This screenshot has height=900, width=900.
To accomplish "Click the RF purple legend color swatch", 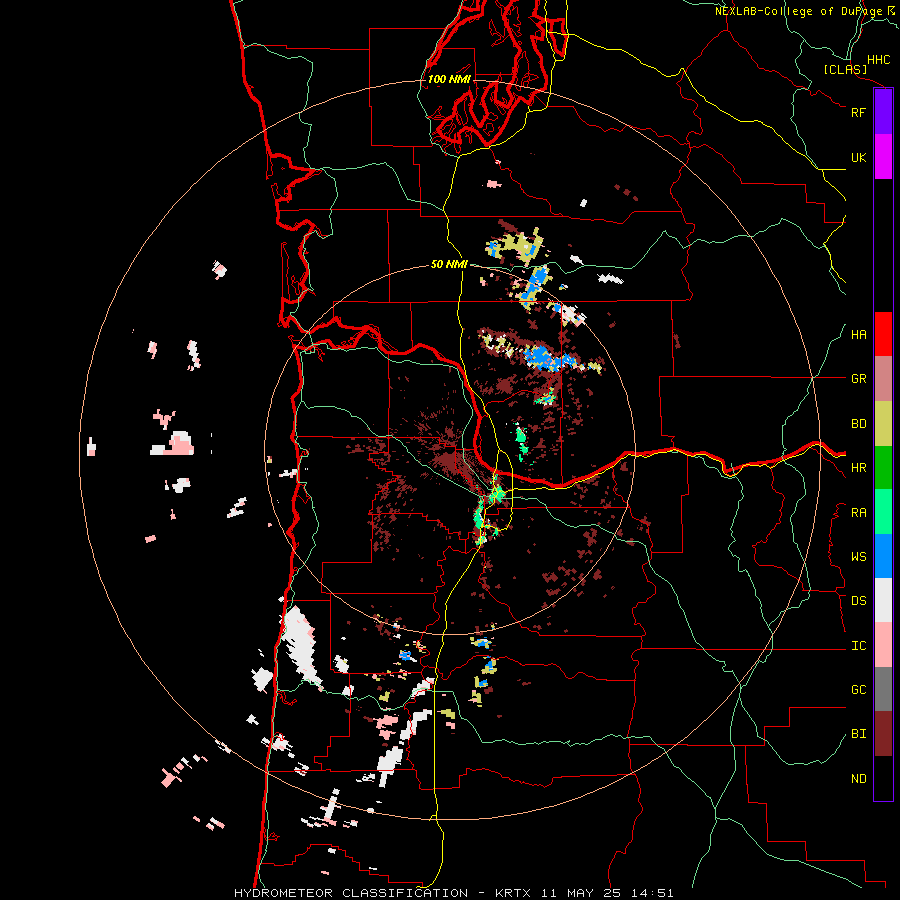I will (x=883, y=112).
